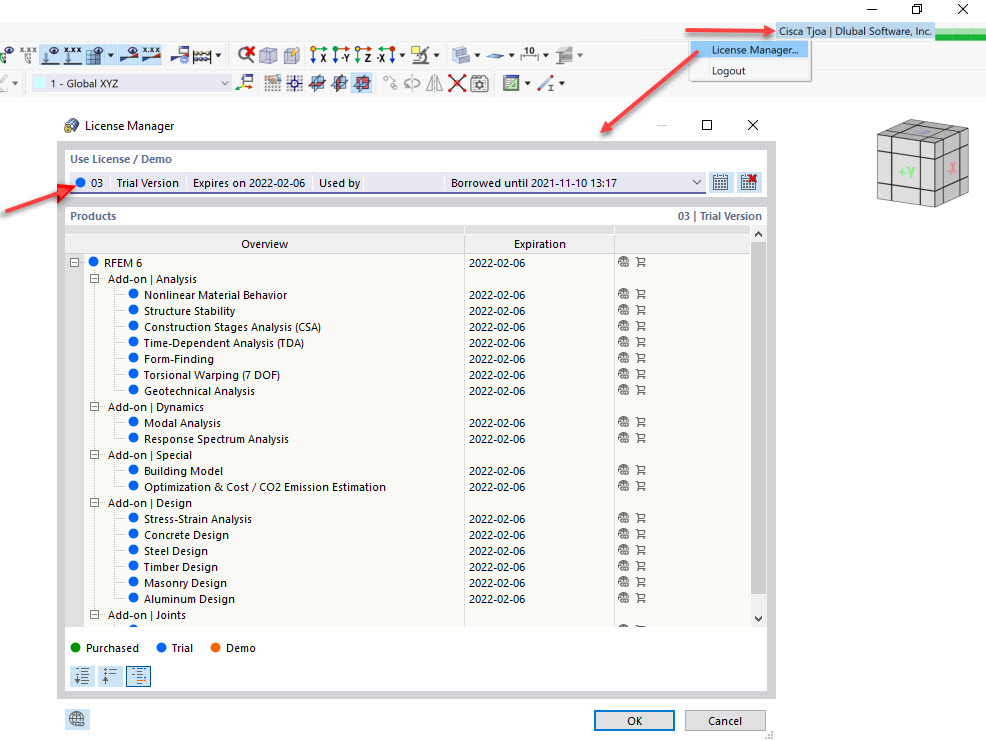Click the mirror model icon in the toolbar
986x741 pixels.
(434, 84)
